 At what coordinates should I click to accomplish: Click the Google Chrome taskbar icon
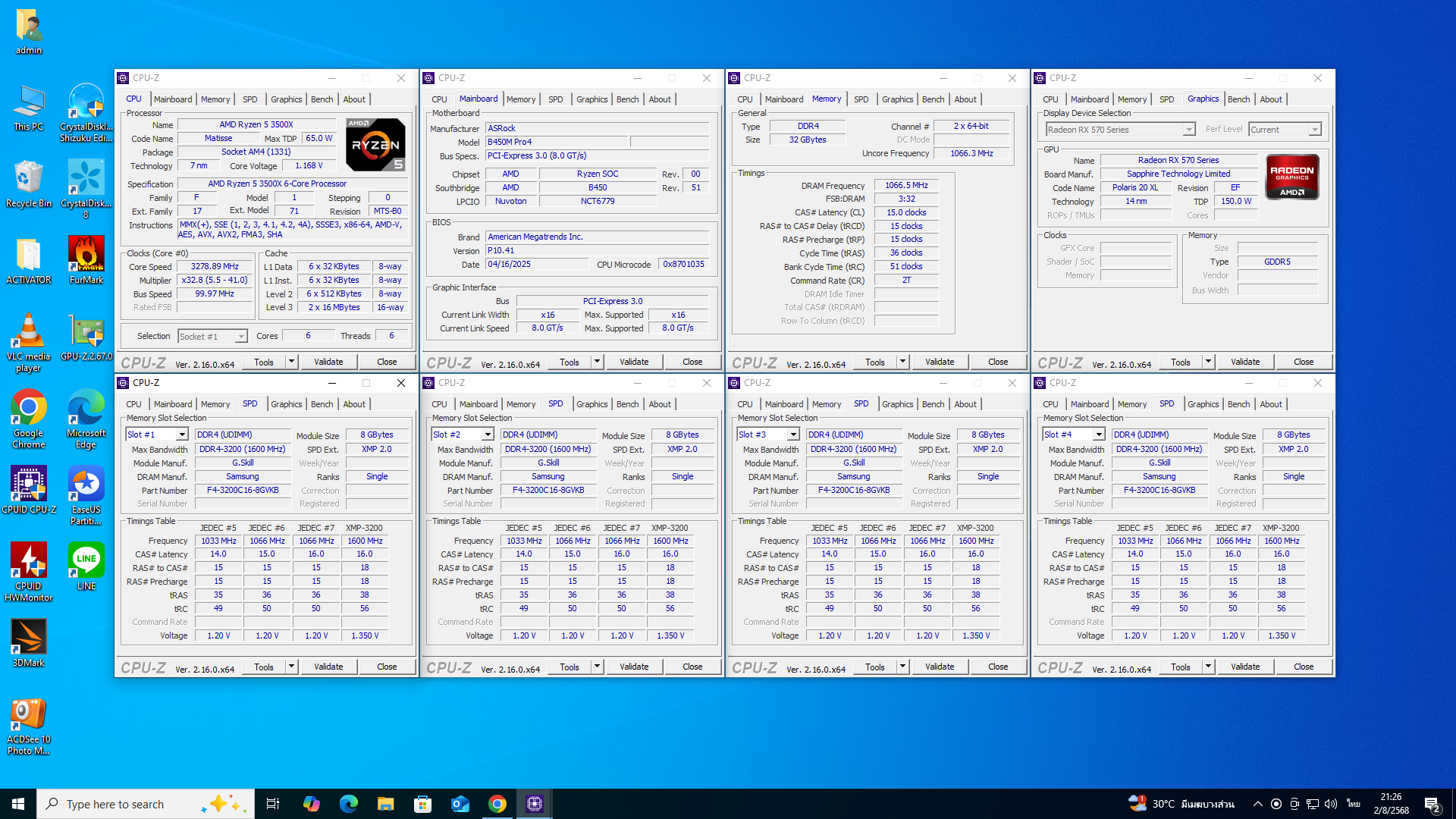(497, 804)
